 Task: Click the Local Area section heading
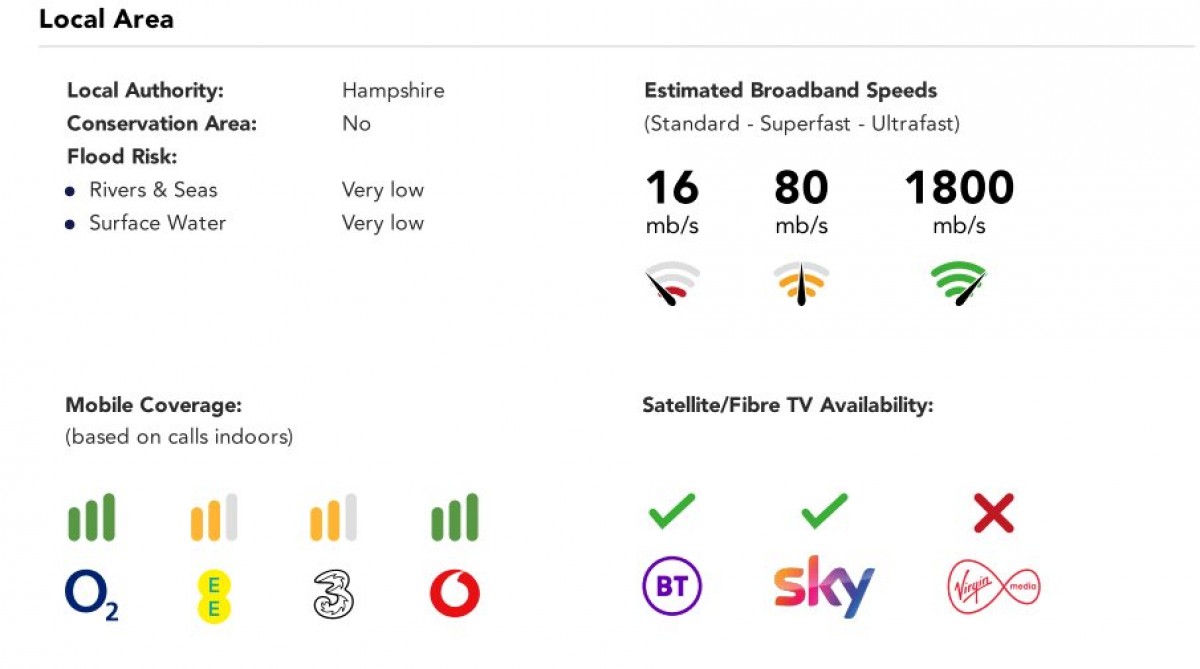click(x=106, y=19)
